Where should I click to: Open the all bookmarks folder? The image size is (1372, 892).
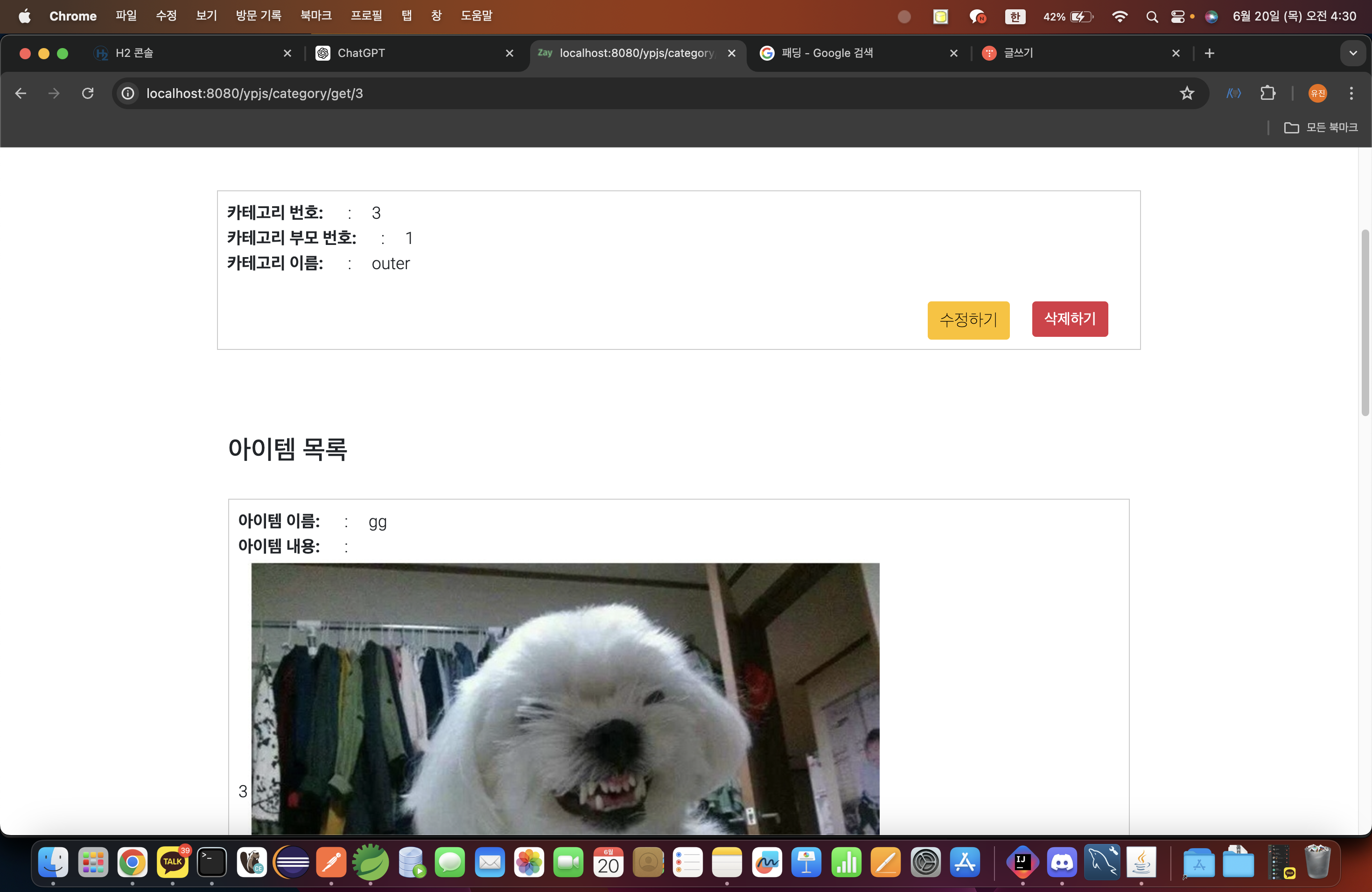click(x=1321, y=127)
